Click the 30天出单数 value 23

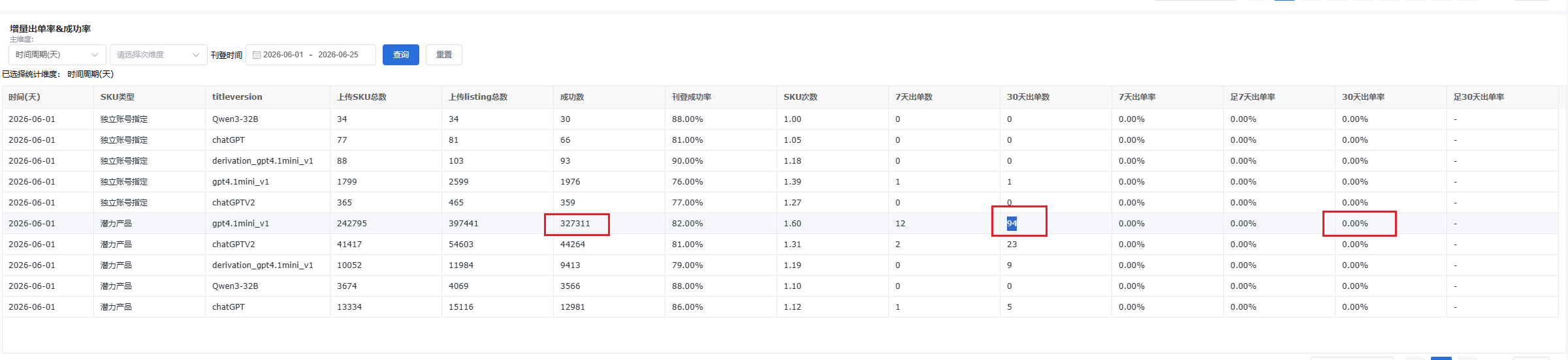[x=1012, y=245]
